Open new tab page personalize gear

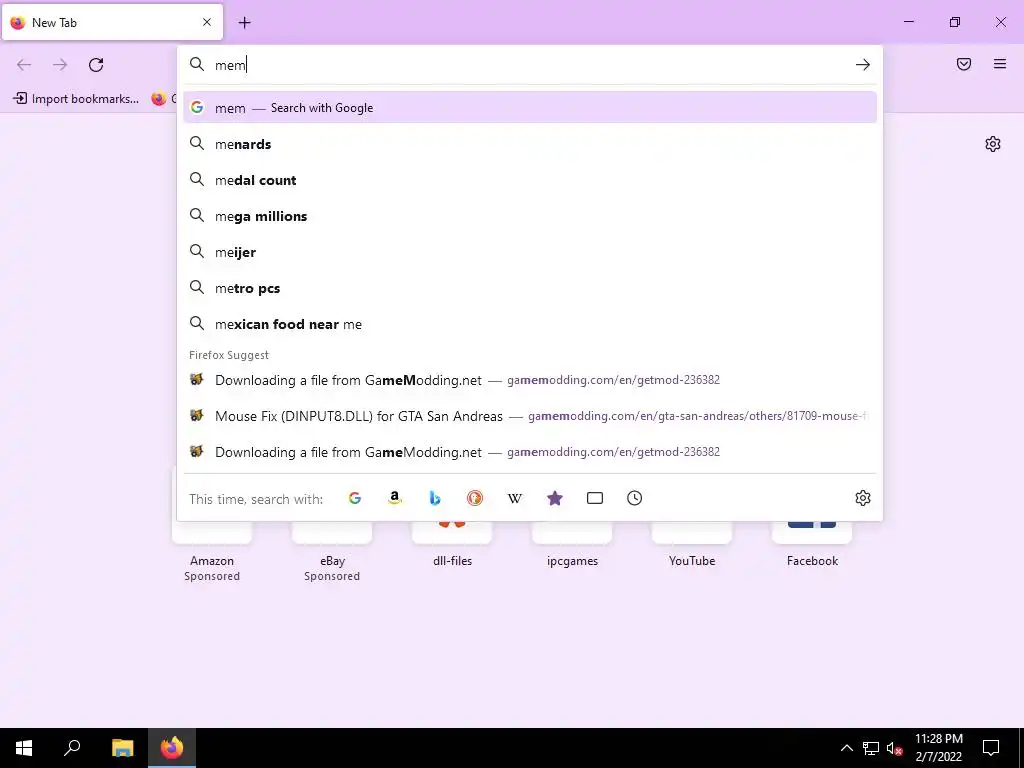tap(993, 144)
